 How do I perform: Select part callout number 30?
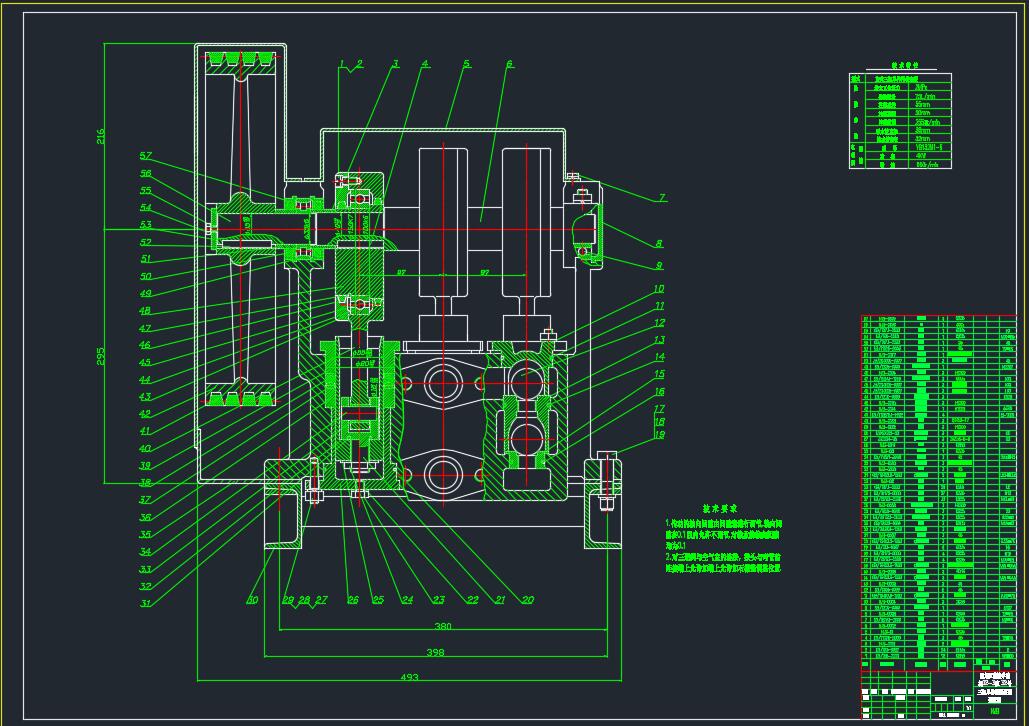pos(252,600)
